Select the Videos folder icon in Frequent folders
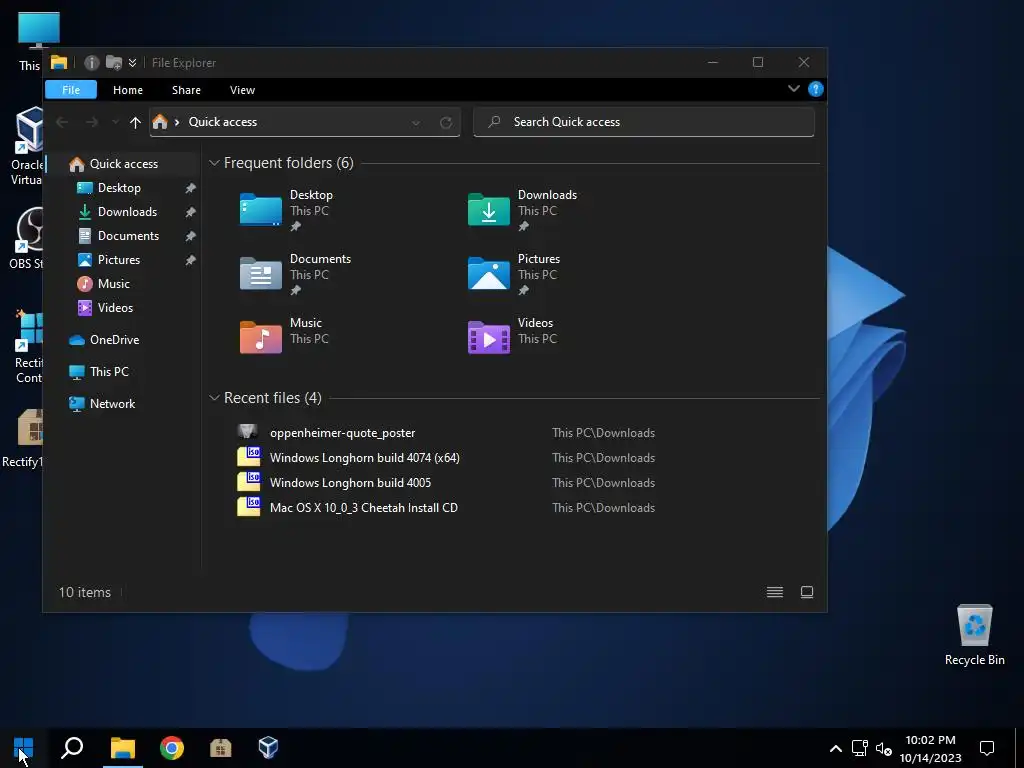 (x=488, y=337)
